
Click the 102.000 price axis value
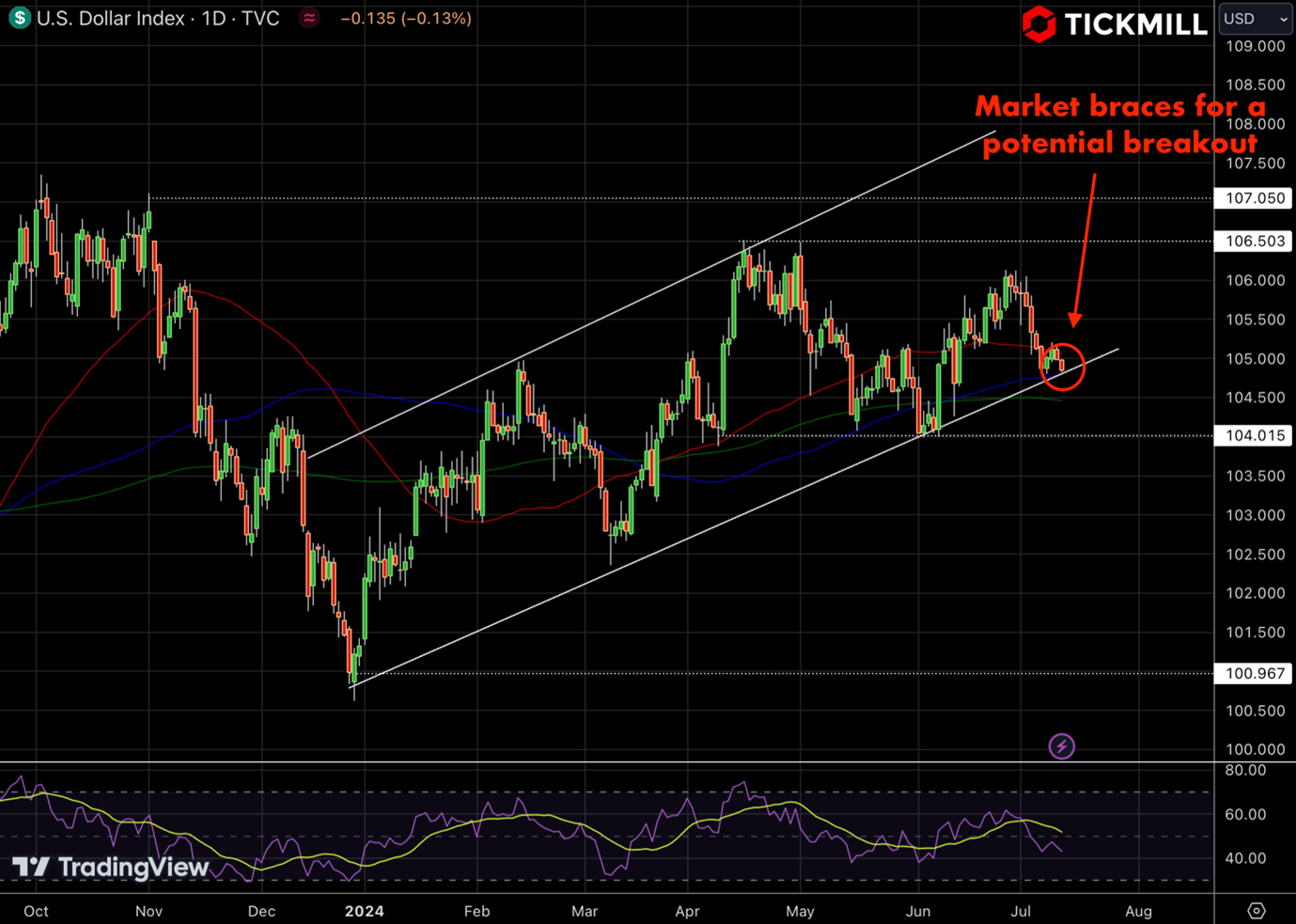1255,593
